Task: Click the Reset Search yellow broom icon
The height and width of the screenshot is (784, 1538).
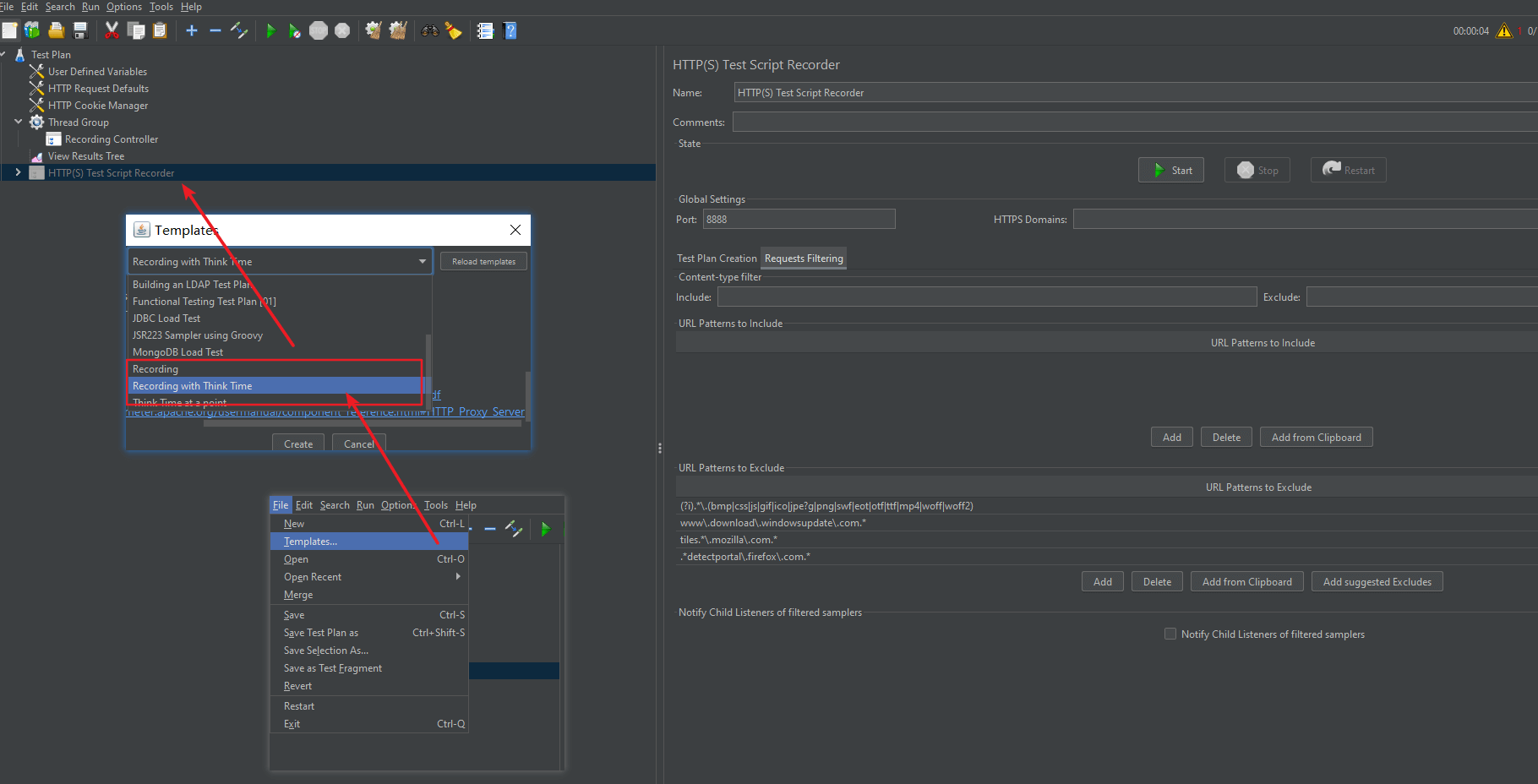Action: (x=454, y=30)
